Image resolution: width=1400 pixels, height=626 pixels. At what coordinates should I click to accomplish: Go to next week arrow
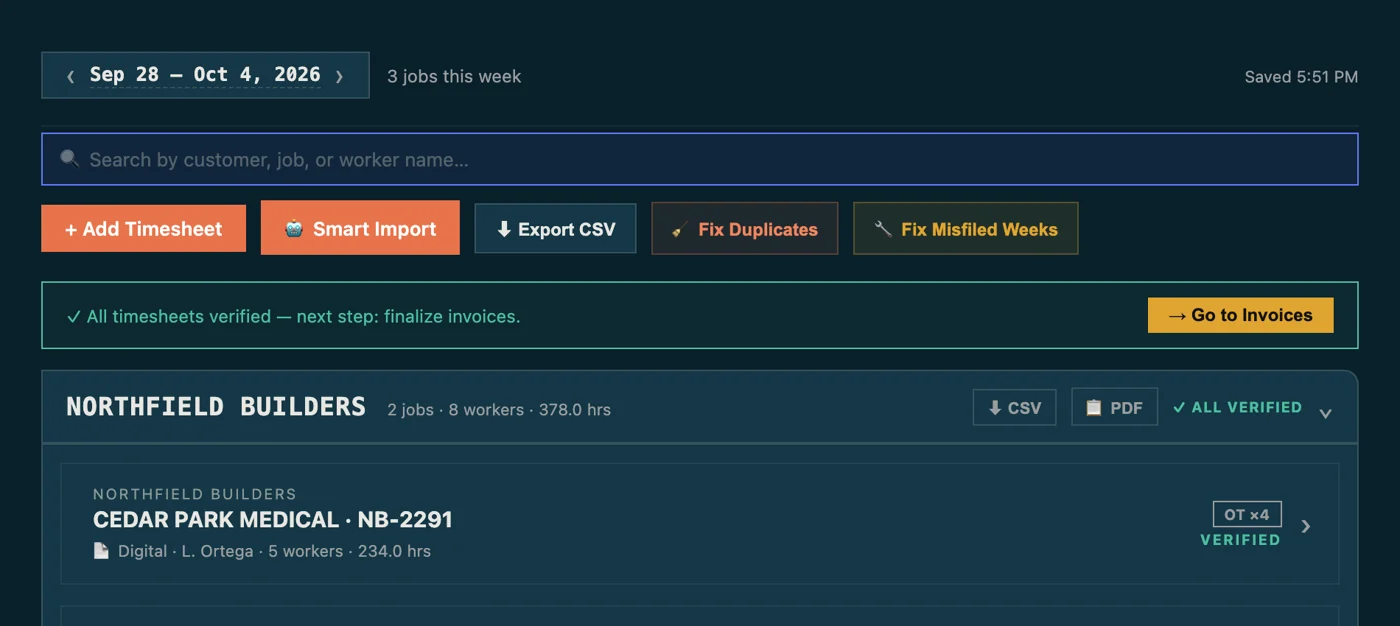[339, 76]
